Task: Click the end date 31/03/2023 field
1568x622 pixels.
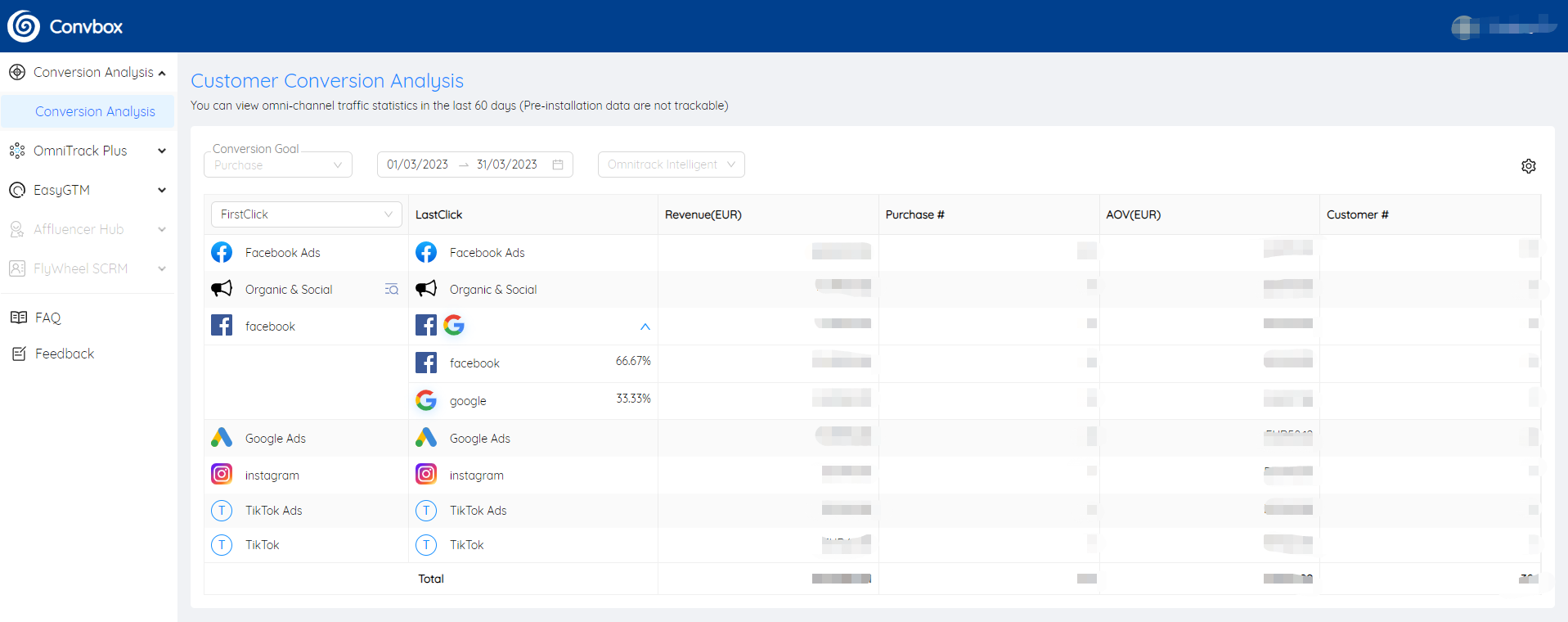Action: point(507,165)
